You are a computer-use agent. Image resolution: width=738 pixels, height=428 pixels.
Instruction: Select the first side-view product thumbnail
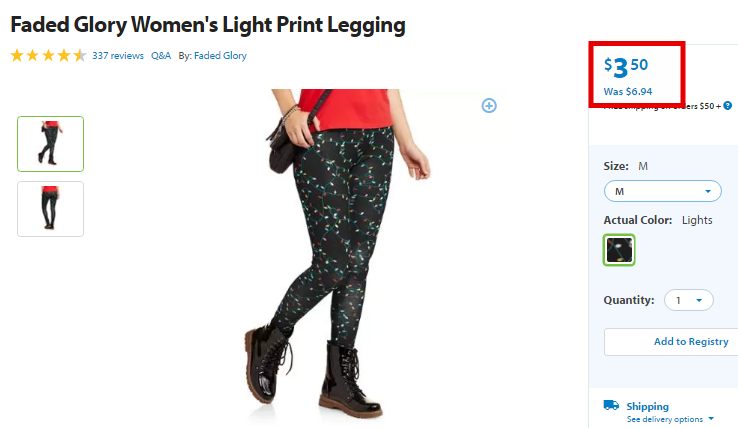click(x=50, y=144)
